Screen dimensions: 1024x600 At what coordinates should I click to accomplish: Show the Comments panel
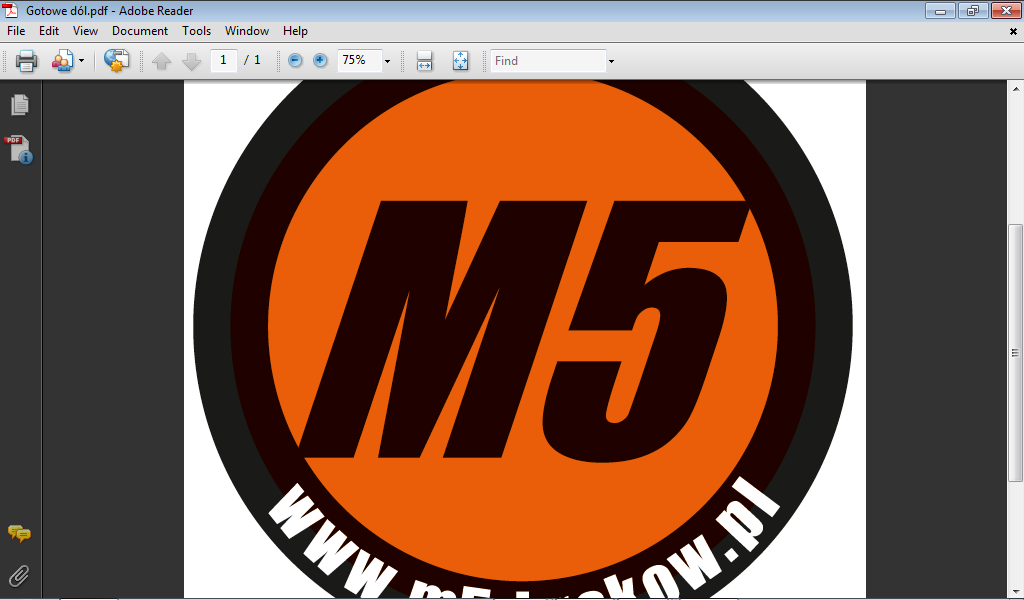[x=19, y=534]
